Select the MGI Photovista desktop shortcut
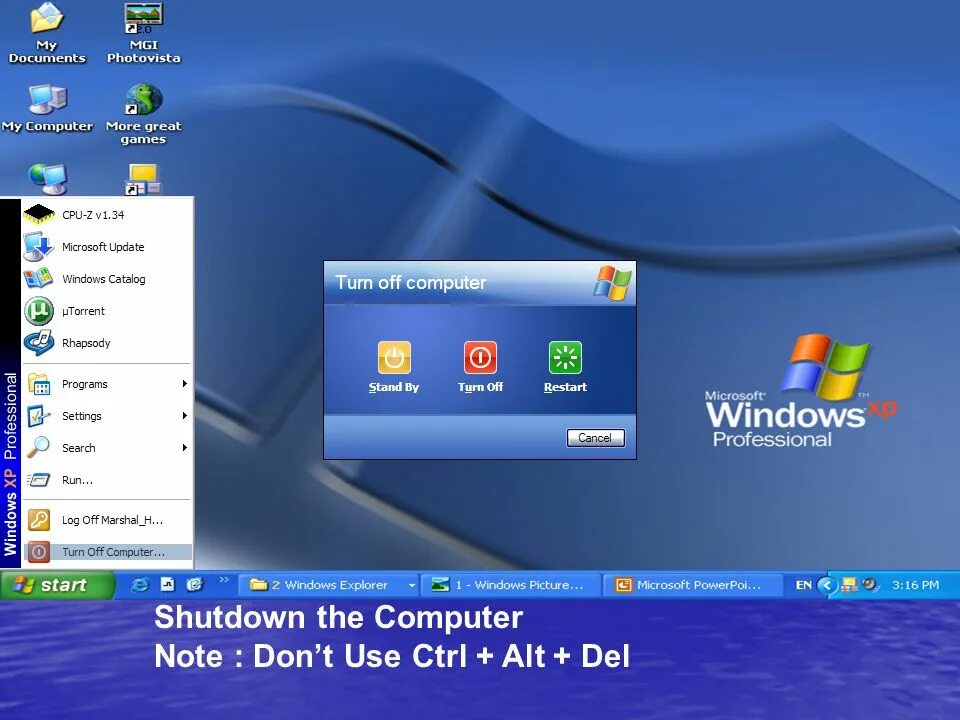The height and width of the screenshot is (720, 960). (144, 34)
